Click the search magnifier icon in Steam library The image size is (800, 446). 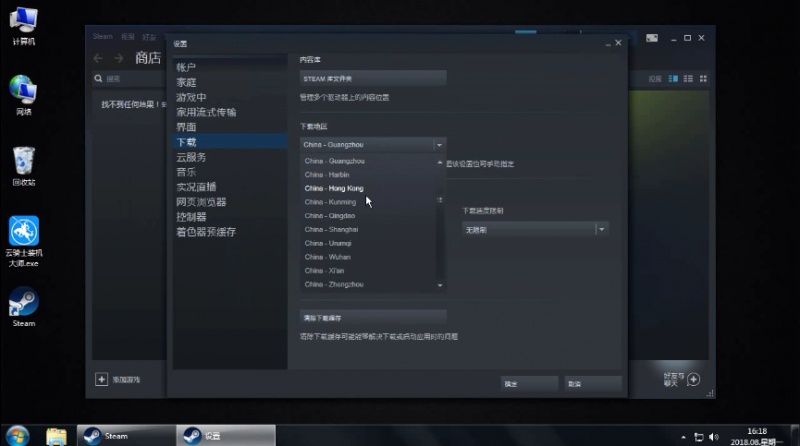[x=98, y=79]
